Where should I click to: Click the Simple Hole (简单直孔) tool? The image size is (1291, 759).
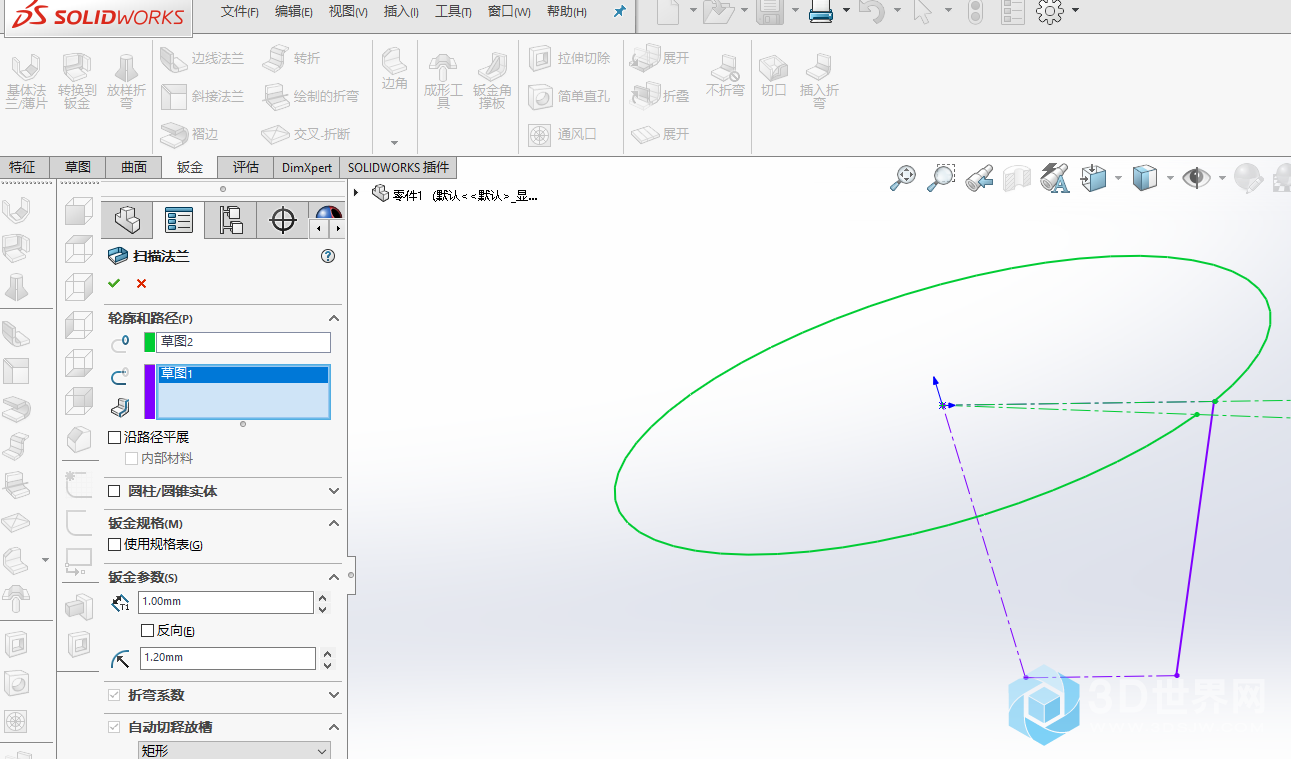pos(569,96)
